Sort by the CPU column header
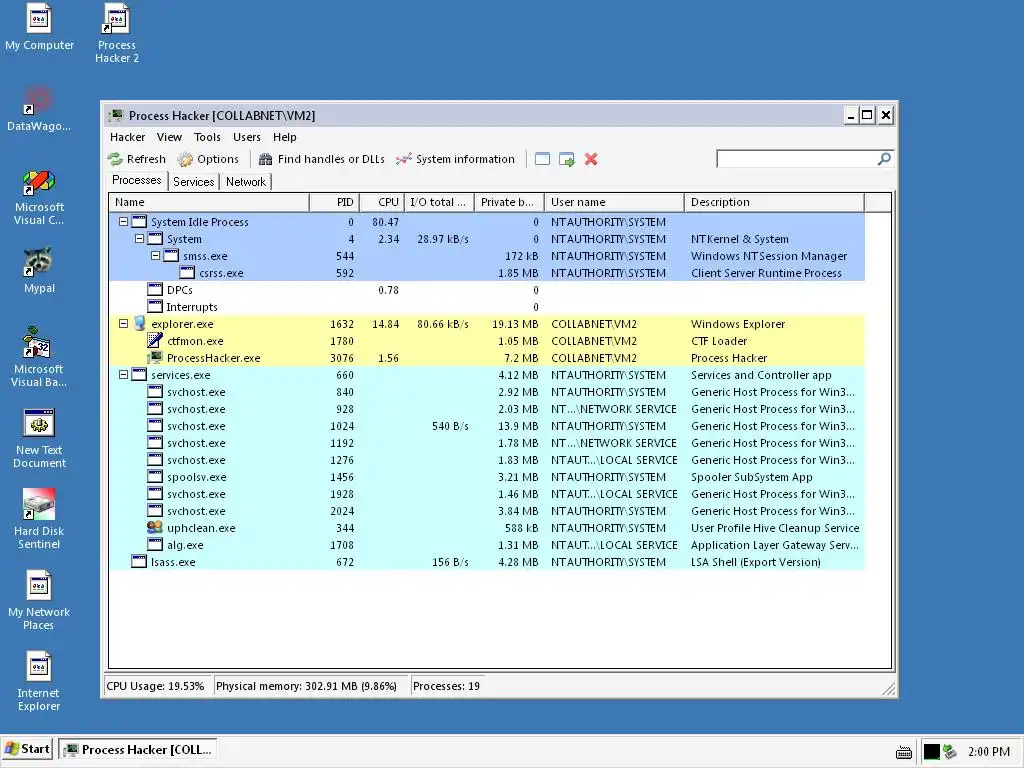 coord(382,202)
